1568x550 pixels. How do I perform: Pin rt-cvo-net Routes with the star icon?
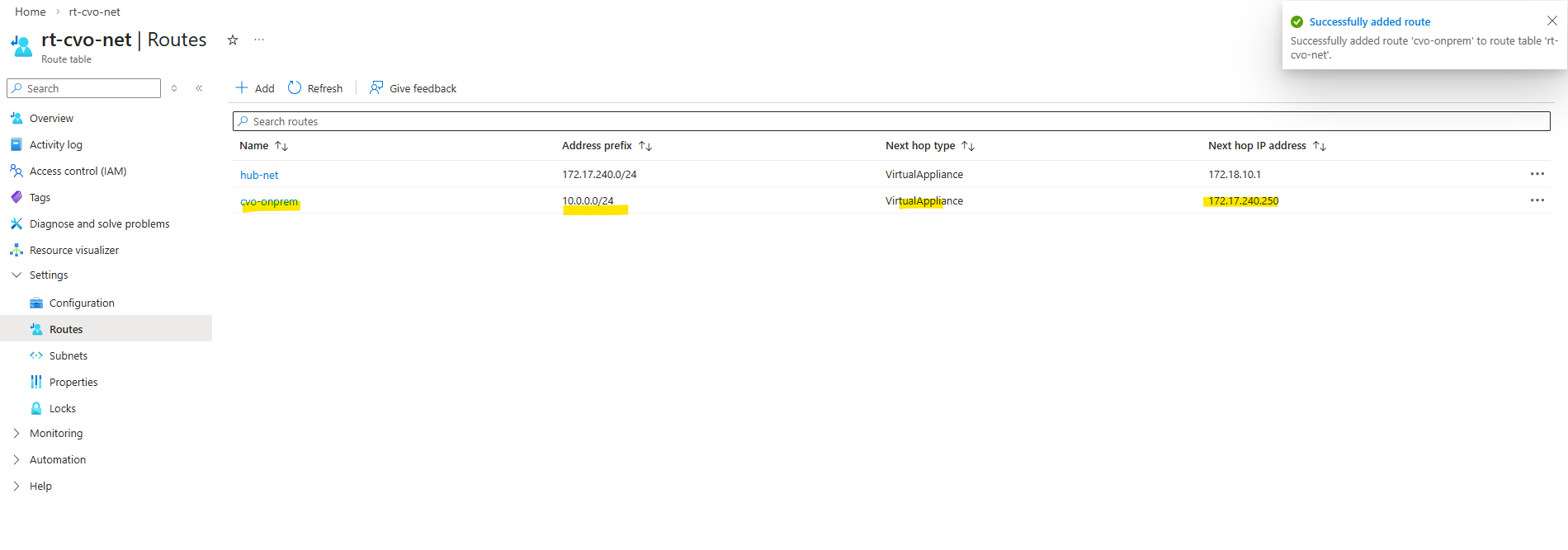click(233, 40)
